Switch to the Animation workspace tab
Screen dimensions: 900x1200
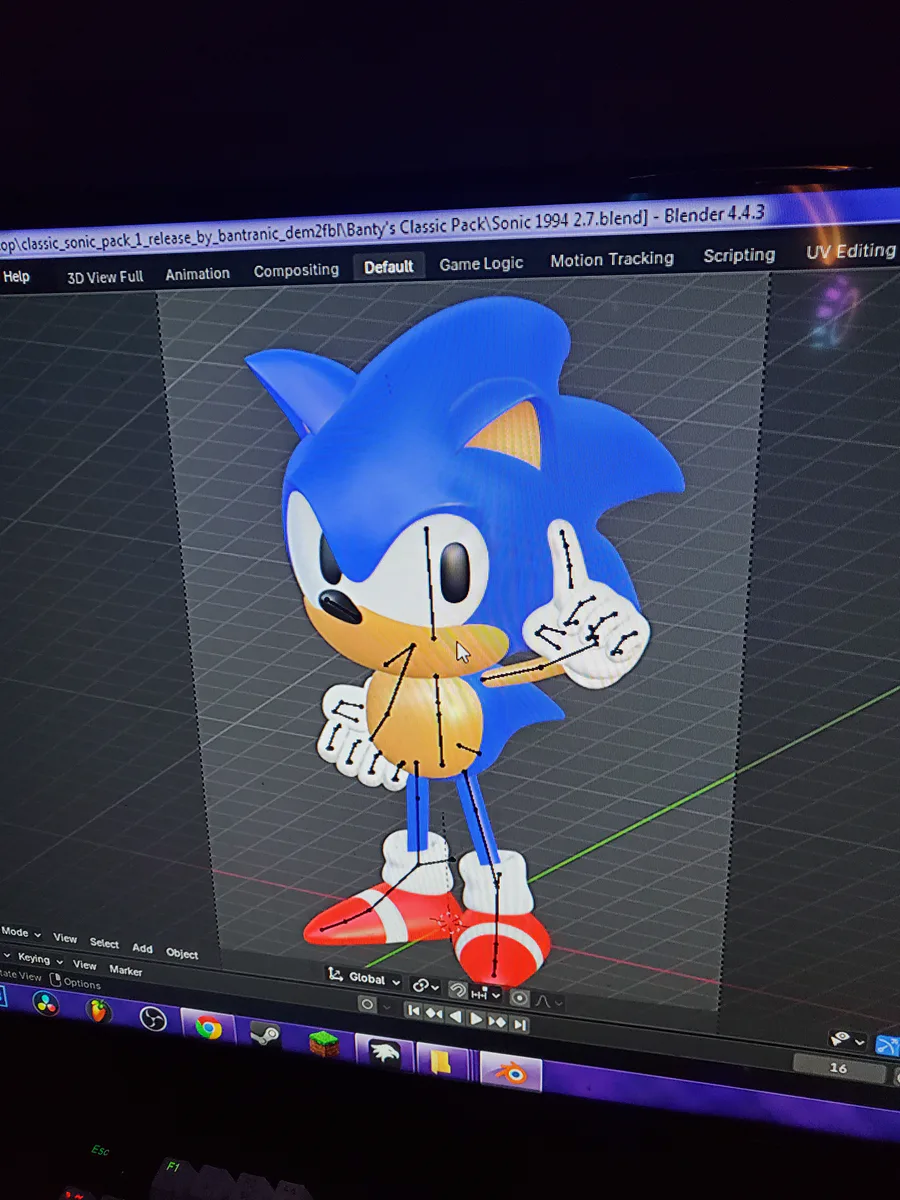click(197, 274)
